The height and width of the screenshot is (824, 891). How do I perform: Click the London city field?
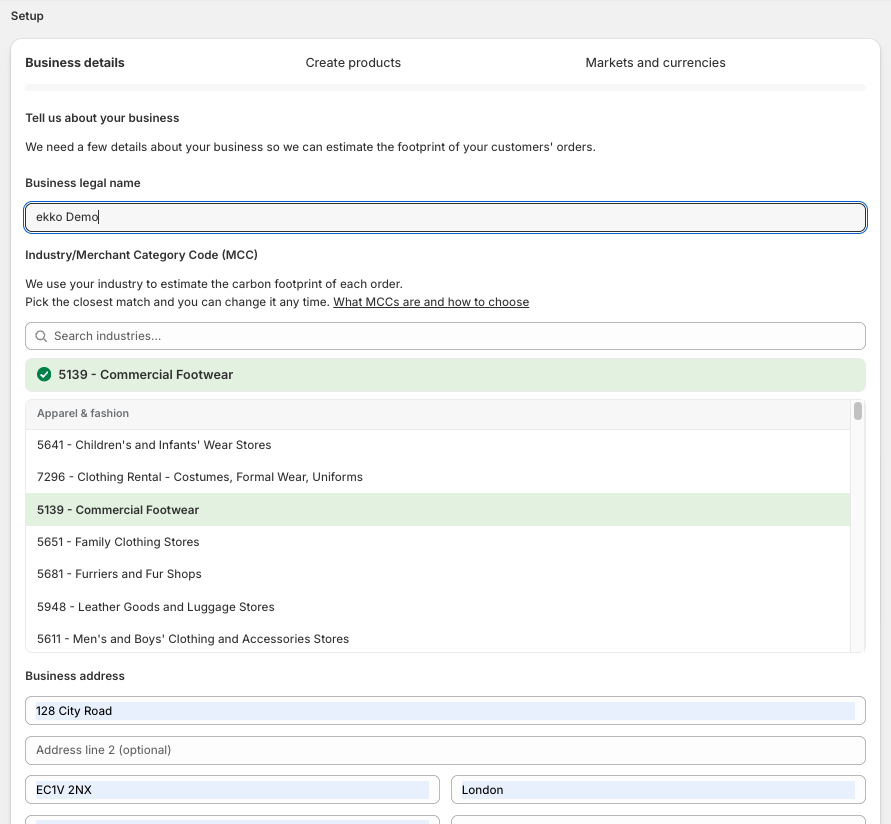click(658, 790)
